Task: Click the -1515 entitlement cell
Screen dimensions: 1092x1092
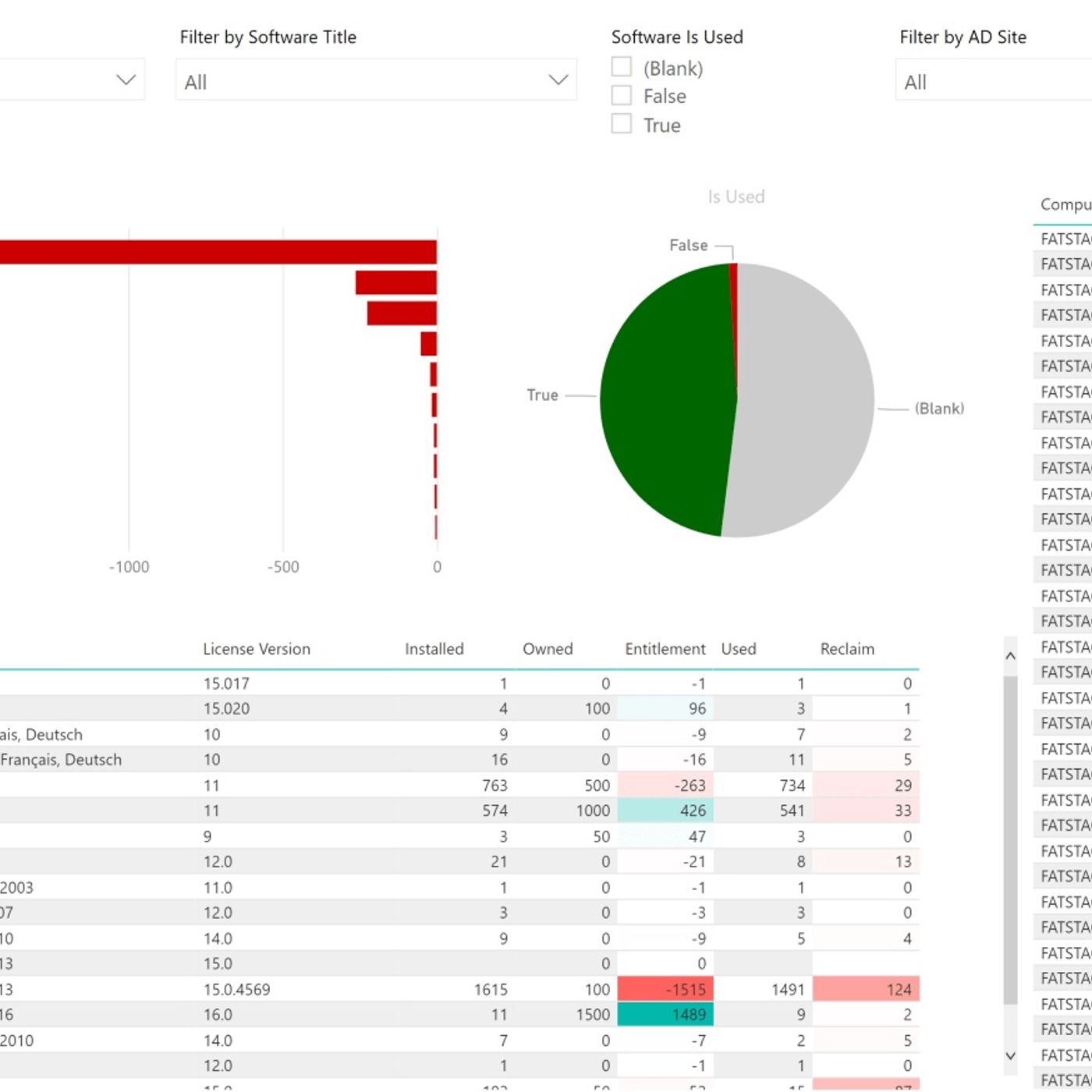Action: pos(665,989)
